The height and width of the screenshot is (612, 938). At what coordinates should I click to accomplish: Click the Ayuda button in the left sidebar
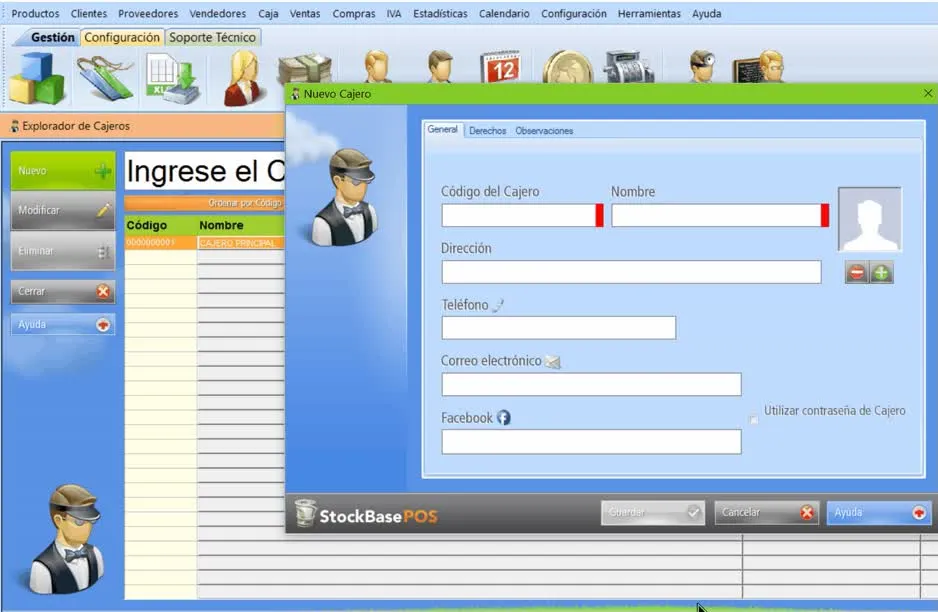tap(63, 325)
